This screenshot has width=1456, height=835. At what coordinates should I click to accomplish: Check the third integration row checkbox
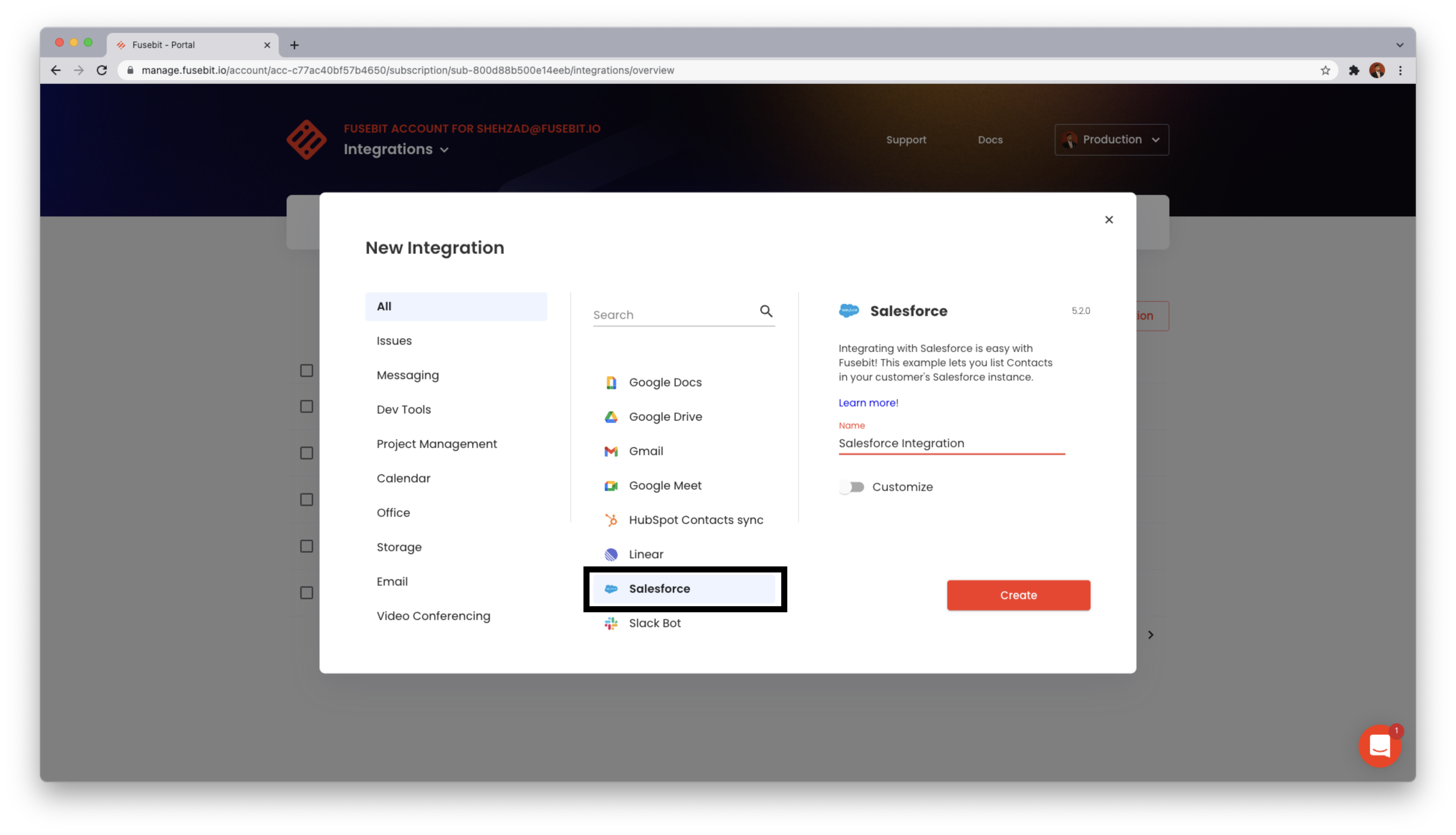pyautogui.click(x=307, y=453)
